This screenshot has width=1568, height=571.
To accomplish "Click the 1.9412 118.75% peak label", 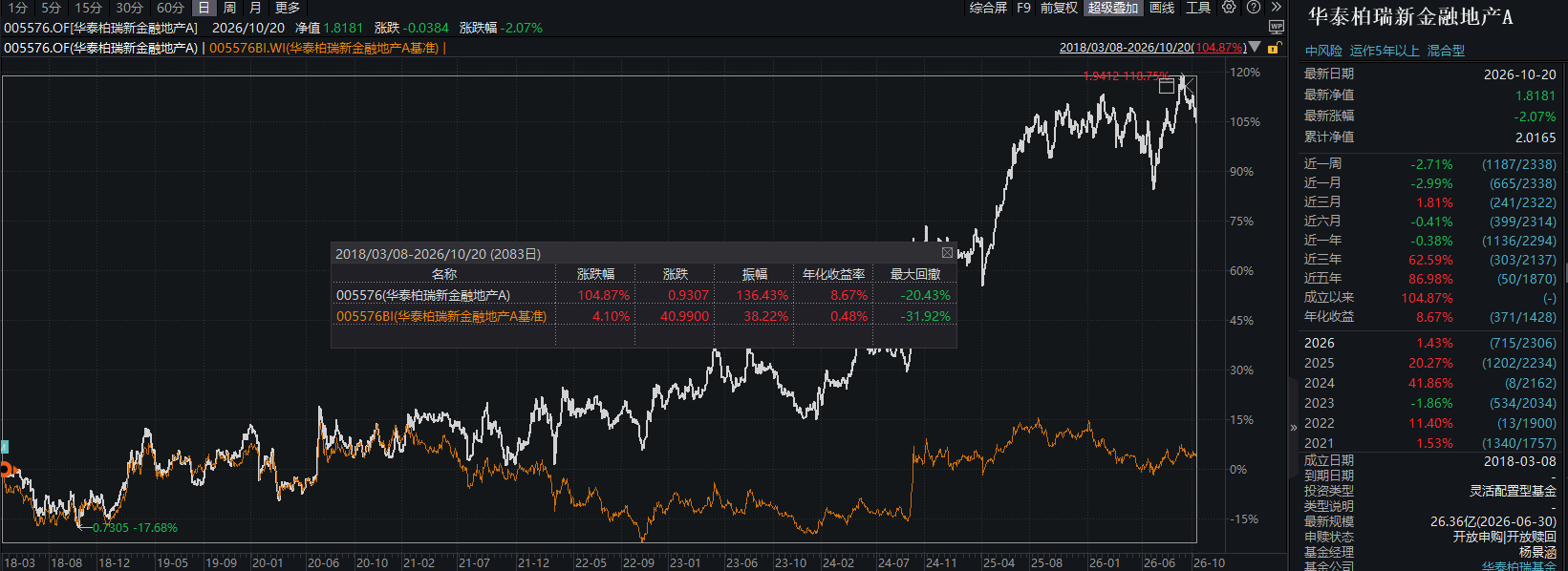I will pos(1127,76).
